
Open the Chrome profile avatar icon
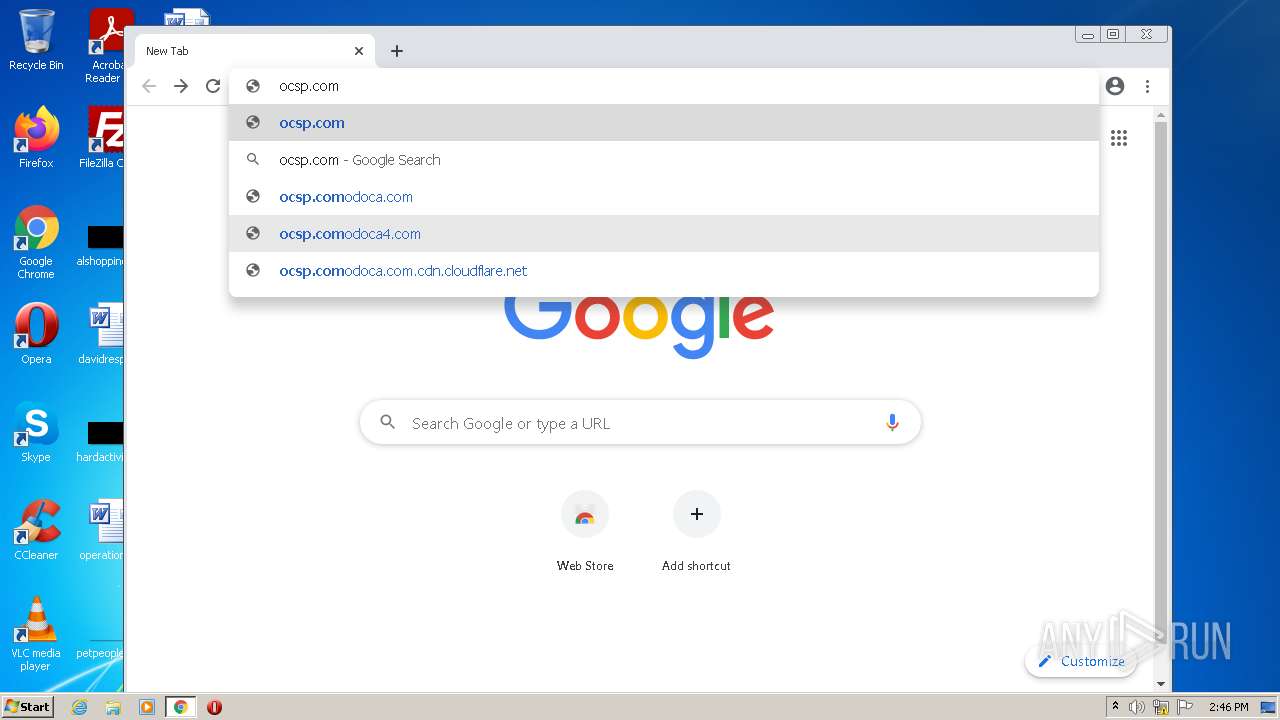(1115, 86)
